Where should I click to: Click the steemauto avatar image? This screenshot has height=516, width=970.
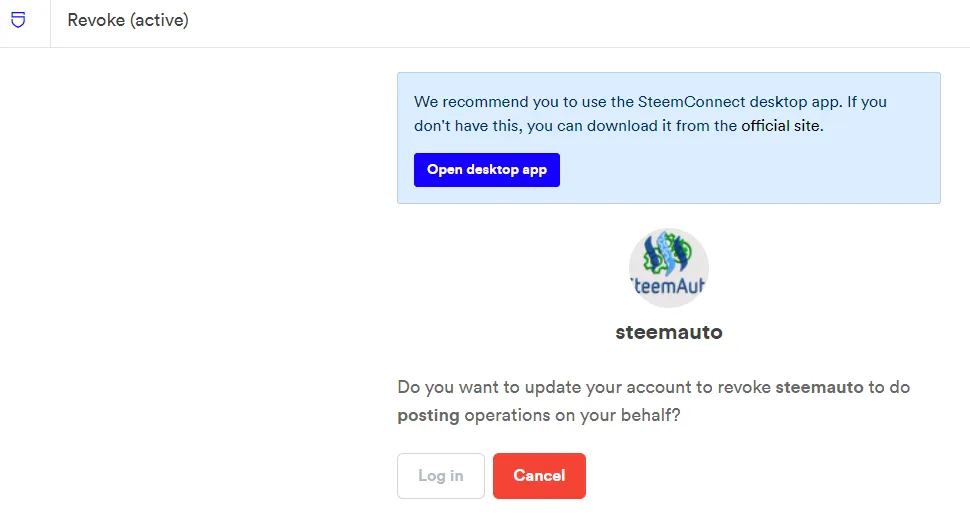pos(668,268)
